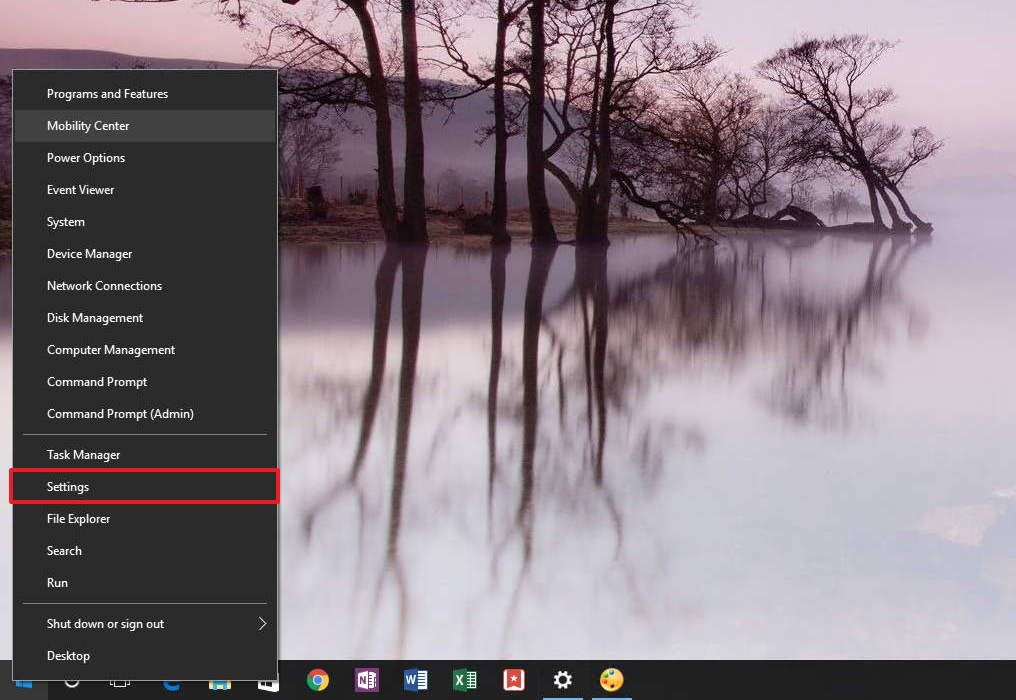Launch Paint from the taskbar
This screenshot has height=700, width=1016.
point(610,681)
